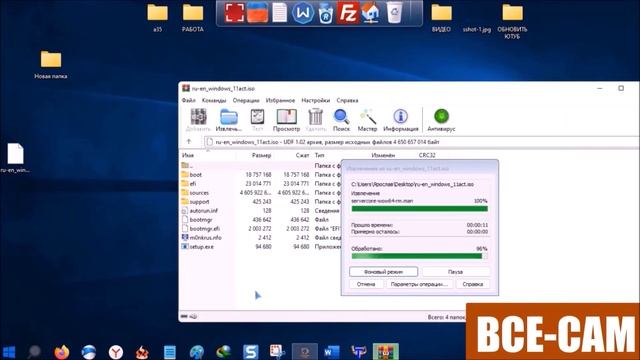Open the Настройки menu
This screenshot has width=640, height=360.
tap(316, 100)
